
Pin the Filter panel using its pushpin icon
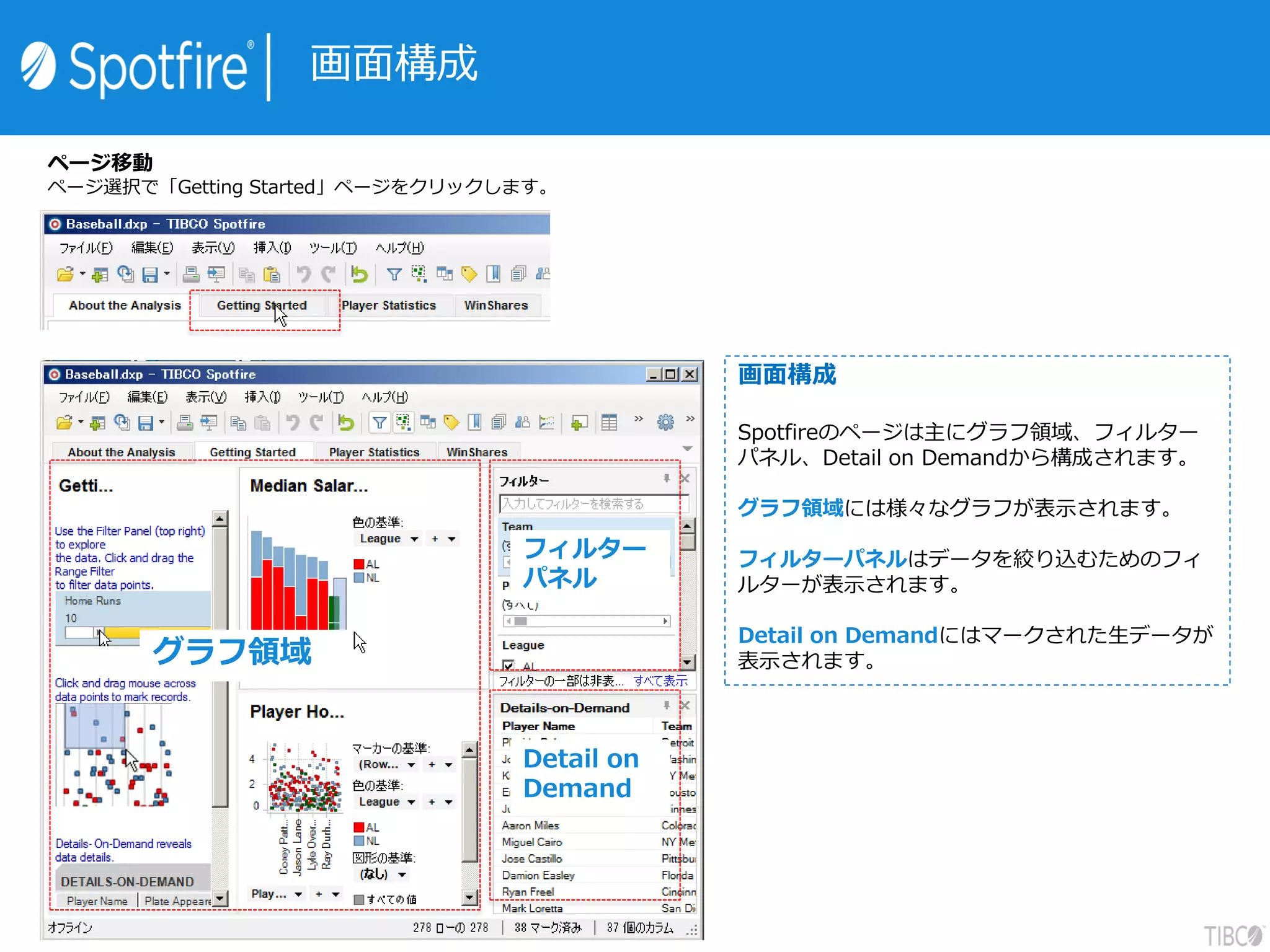tap(667, 478)
